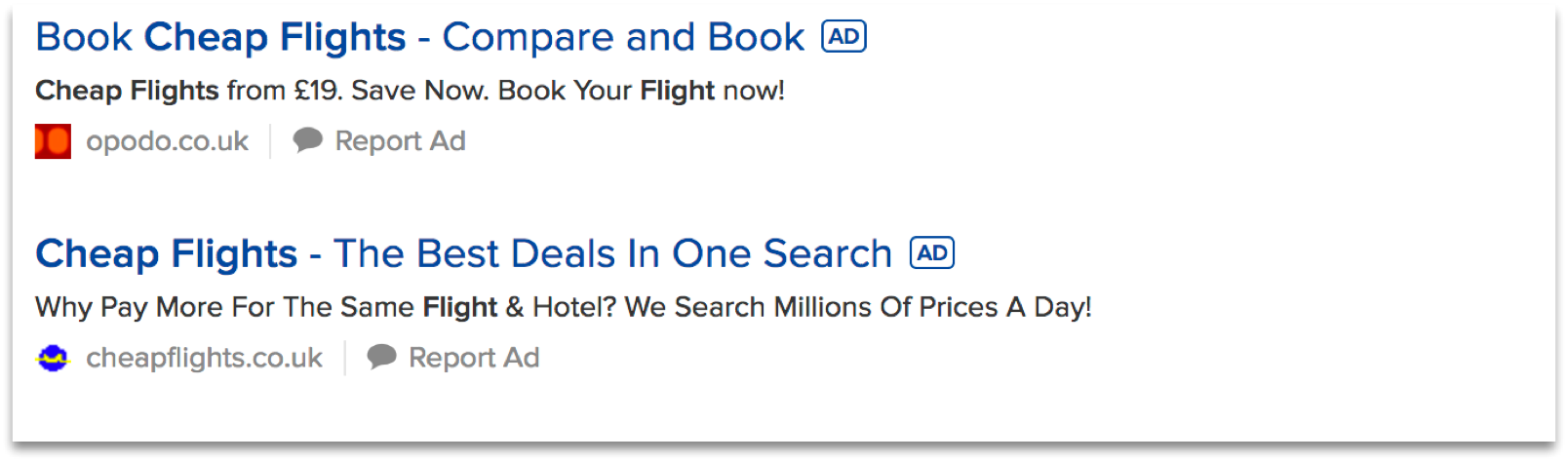Open "Cheap Flights - The Best Deals In One Search"
Image resolution: width=1568 pixels, height=462 pixels.
click(x=463, y=254)
